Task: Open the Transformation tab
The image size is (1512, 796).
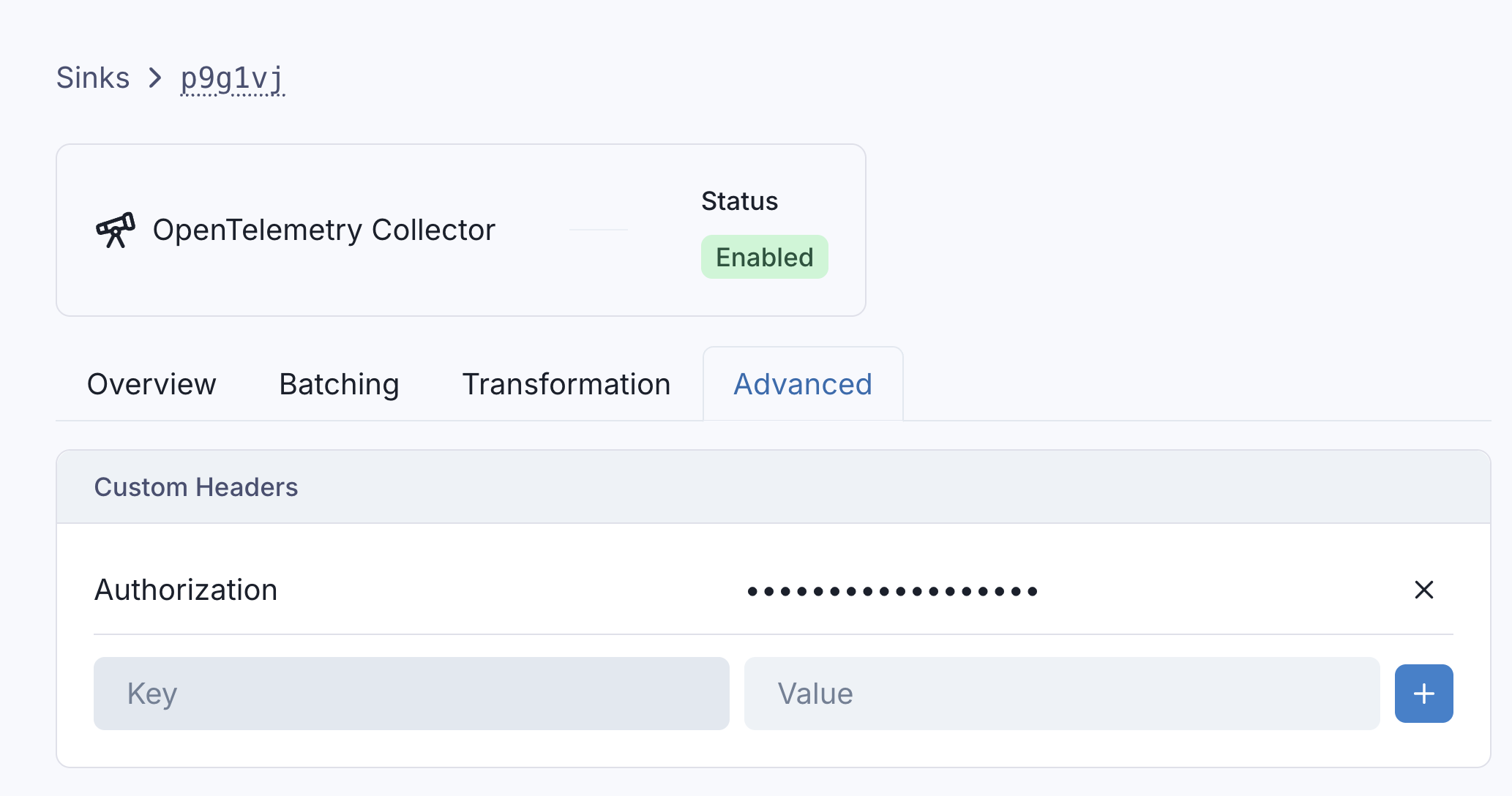Action: (x=566, y=384)
